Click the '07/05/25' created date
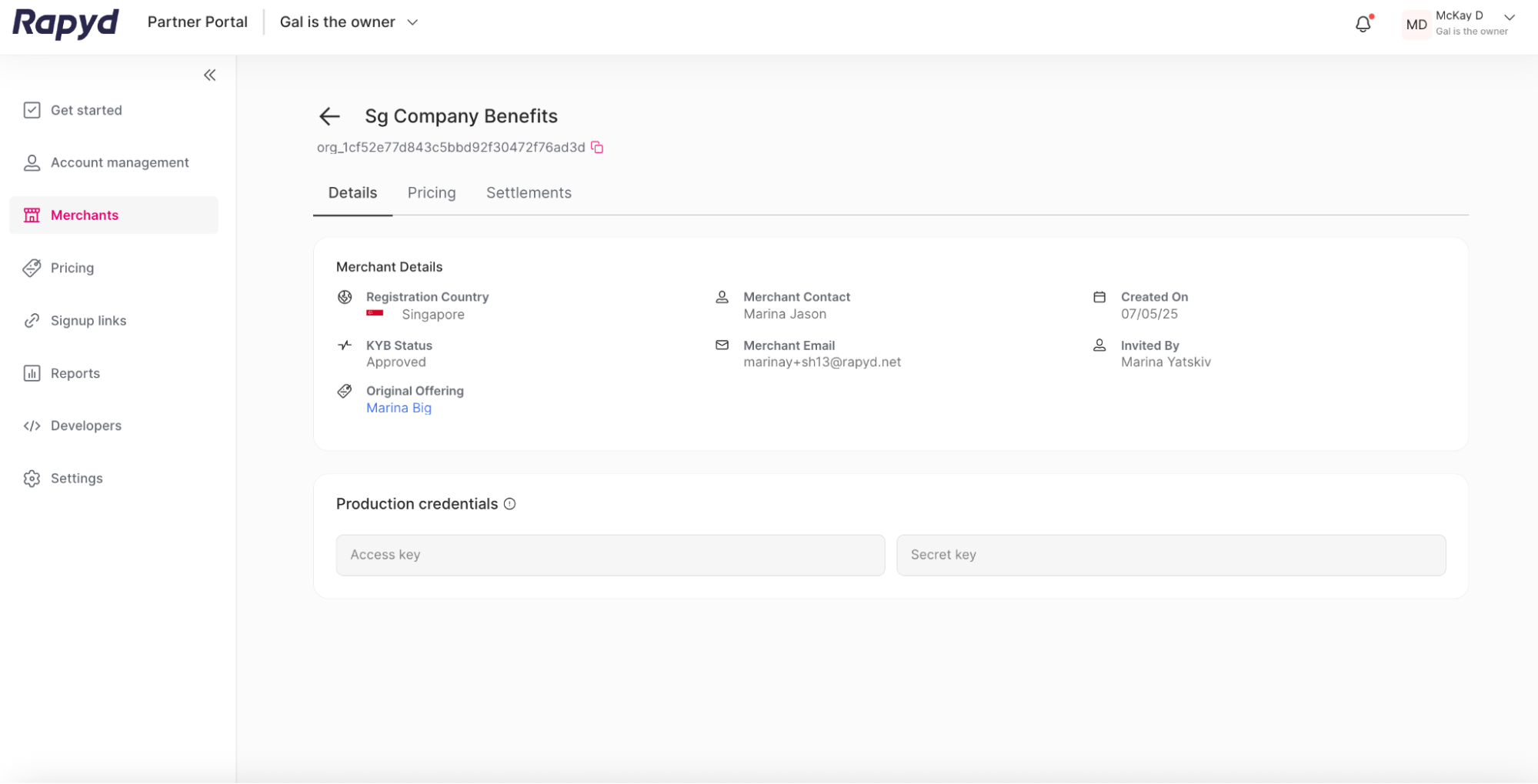Viewport: 1538px width, 784px height. pos(1149,314)
